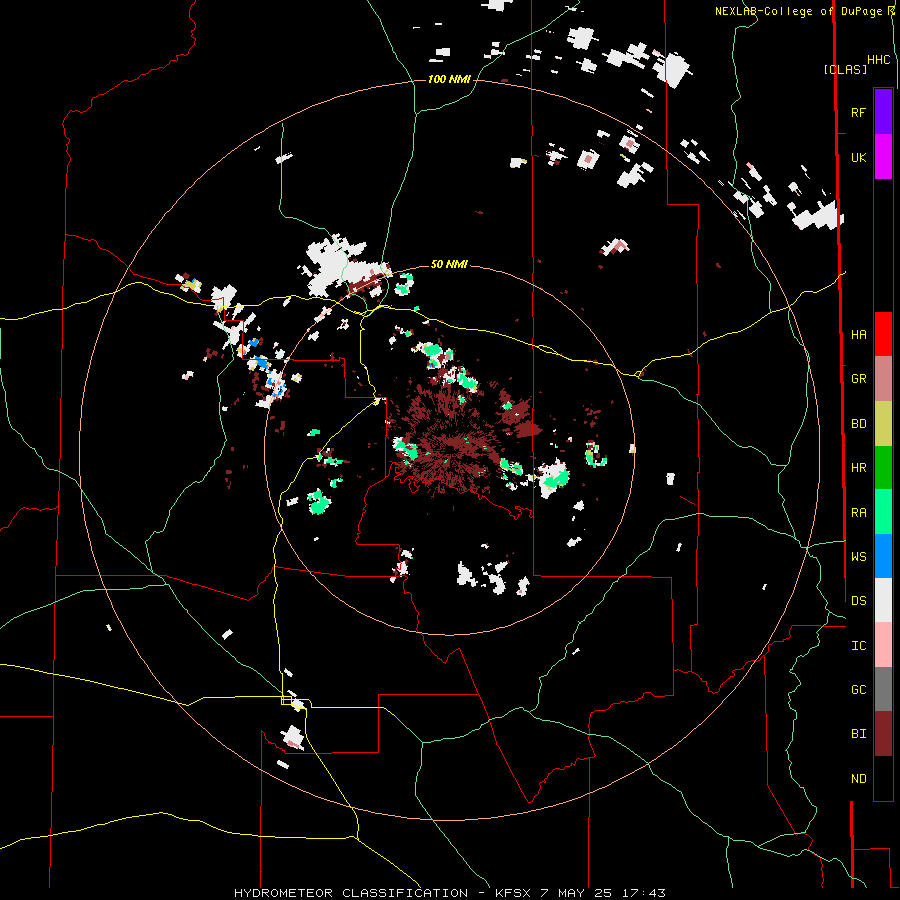Click the HR legend label
Screen dimensions: 900x900
point(858,468)
